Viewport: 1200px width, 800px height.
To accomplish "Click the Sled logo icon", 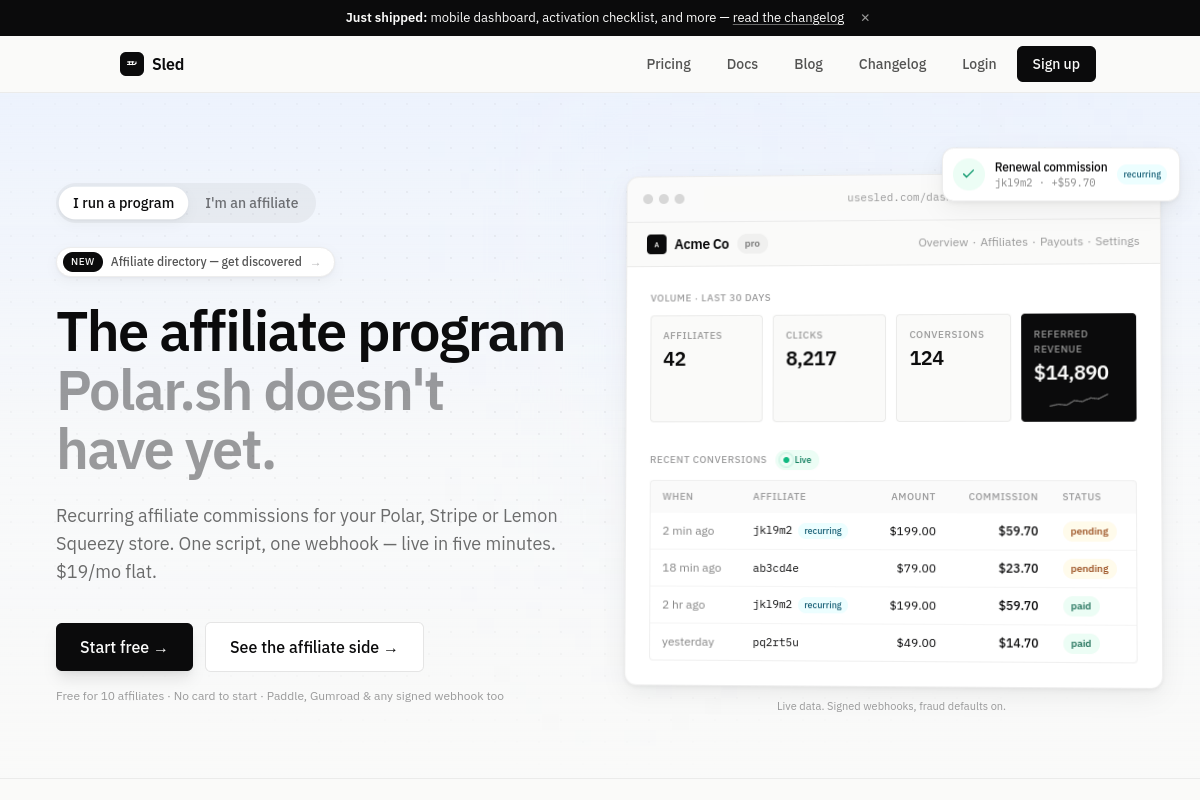I will (132, 64).
